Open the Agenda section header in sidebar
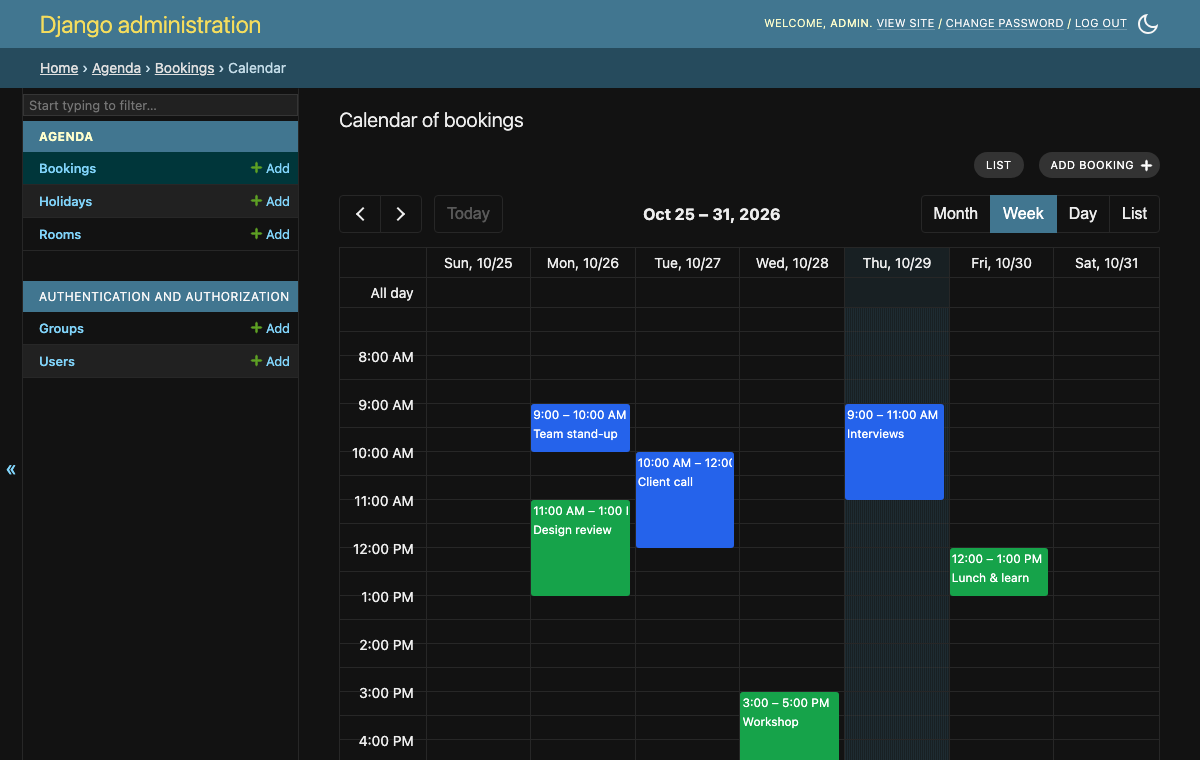Image resolution: width=1200 pixels, height=760 pixels. tap(66, 137)
